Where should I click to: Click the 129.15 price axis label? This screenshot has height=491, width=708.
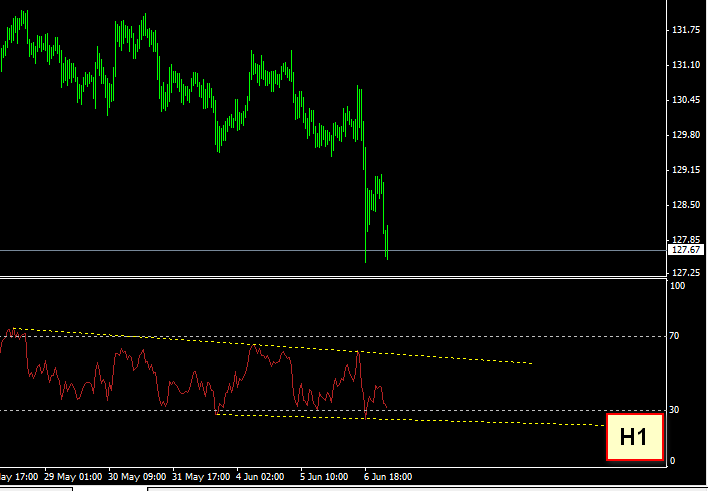(x=686, y=170)
